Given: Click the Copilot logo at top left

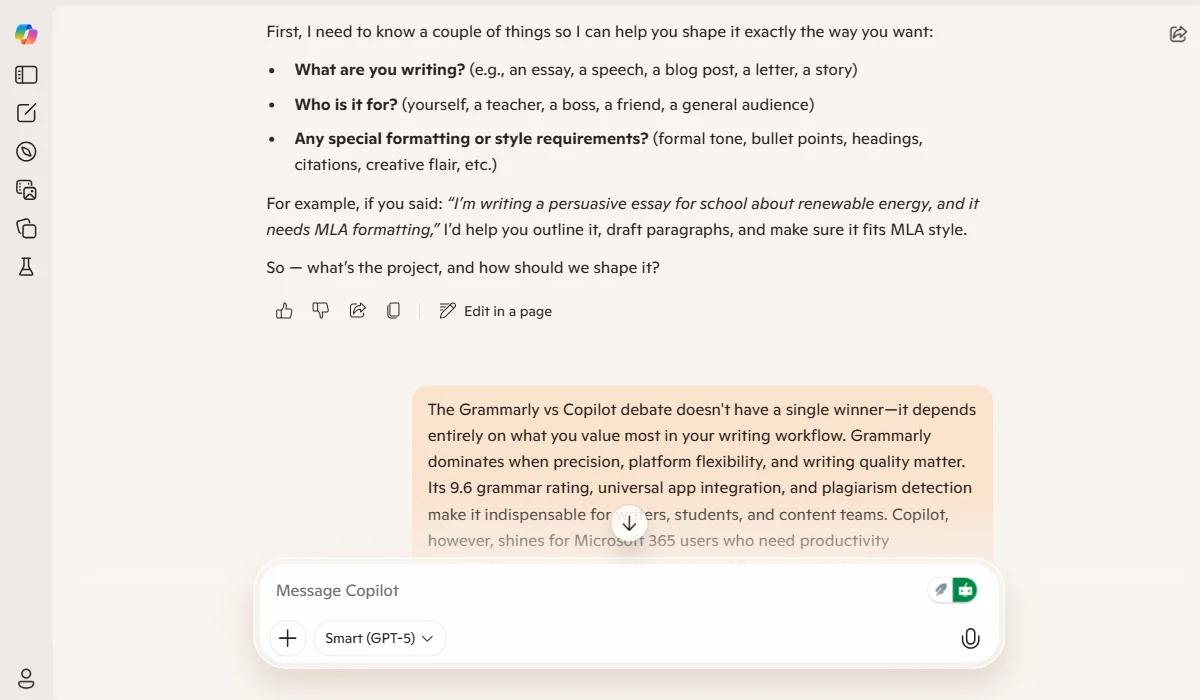Looking at the screenshot, I should click(25, 33).
